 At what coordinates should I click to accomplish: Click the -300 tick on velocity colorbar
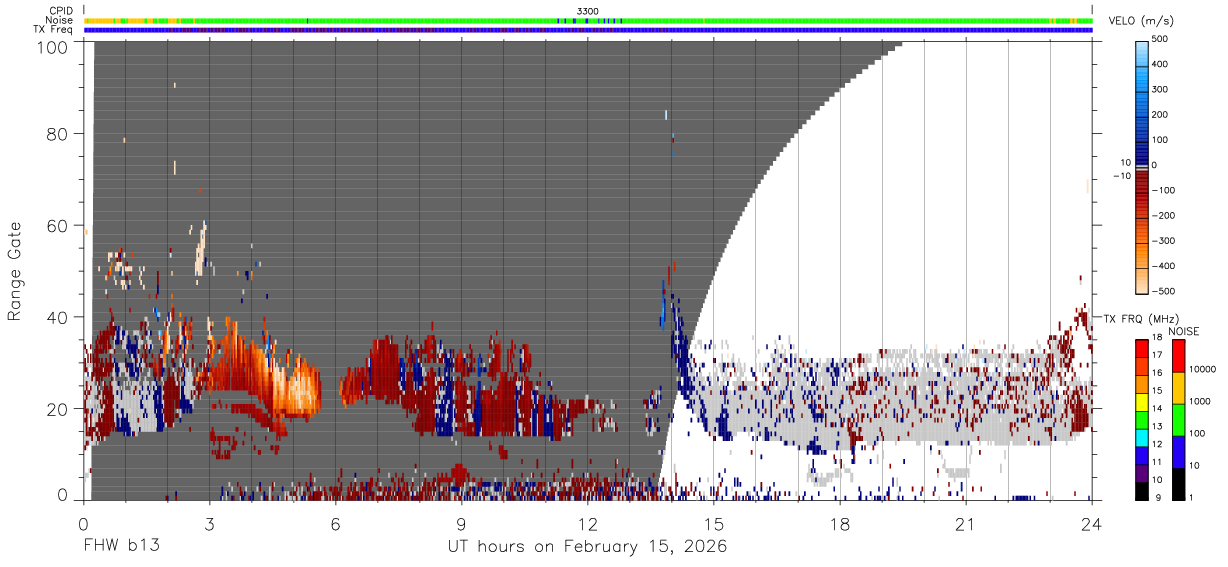click(1162, 240)
